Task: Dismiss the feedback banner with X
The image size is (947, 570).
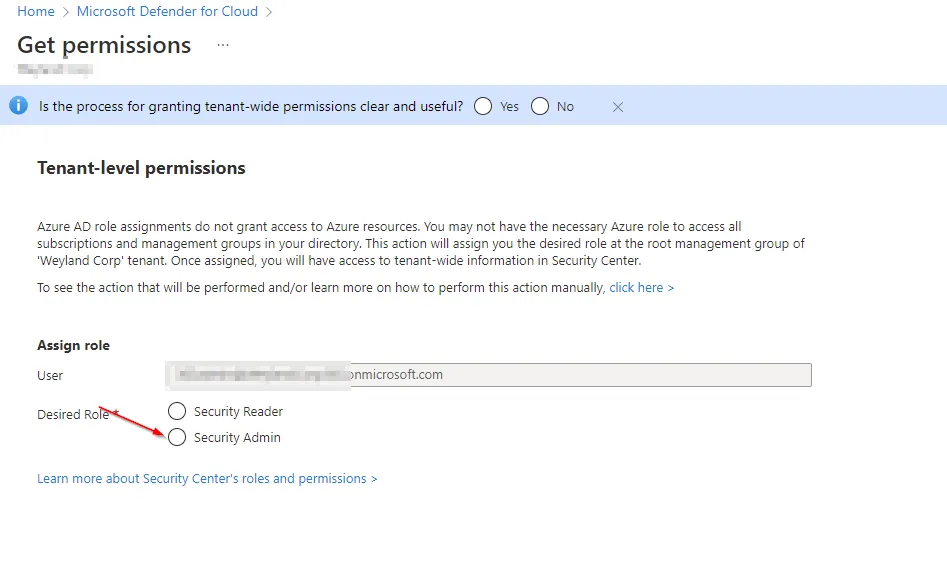Action: point(617,107)
